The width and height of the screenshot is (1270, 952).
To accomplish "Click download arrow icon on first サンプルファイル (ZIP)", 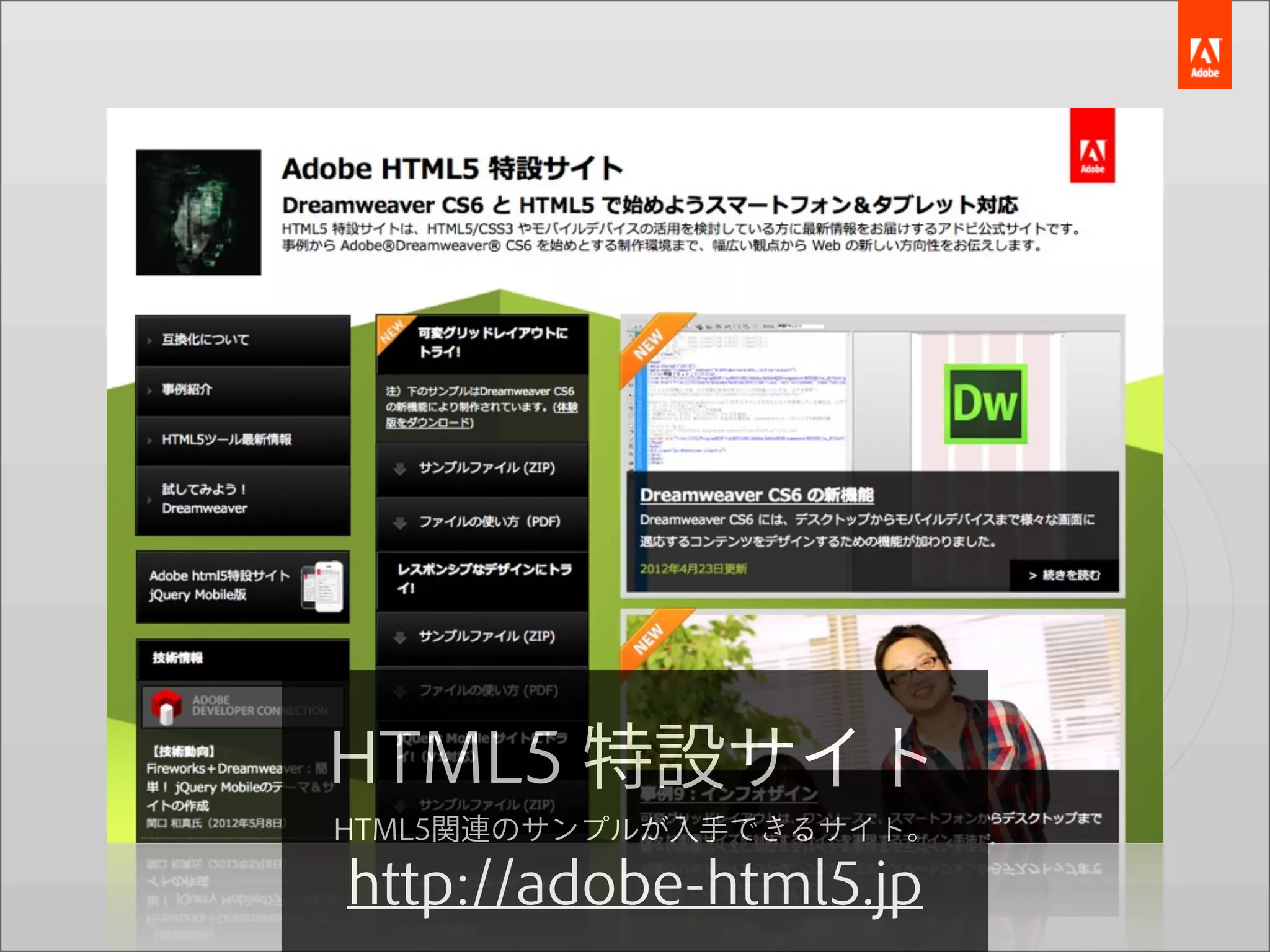I will [x=400, y=469].
